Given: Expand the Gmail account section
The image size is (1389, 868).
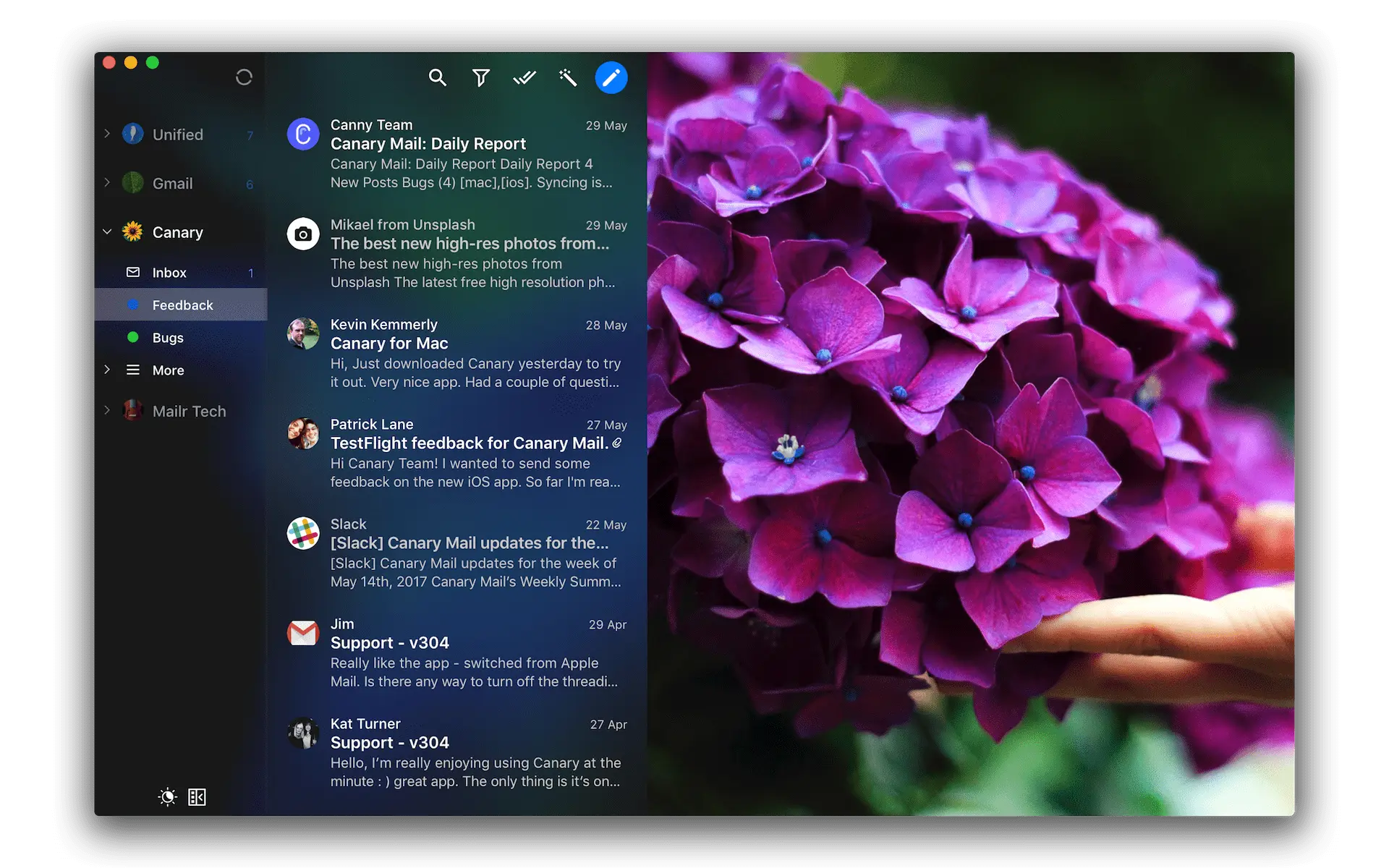Looking at the screenshot, I should pyautogui.click(x=108, y=183).
